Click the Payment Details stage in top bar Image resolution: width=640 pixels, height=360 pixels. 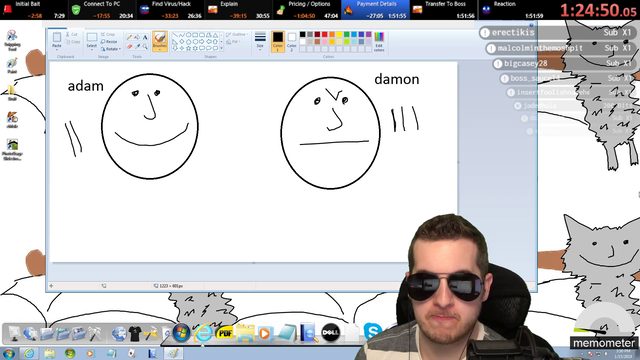[x=375, y=10]
